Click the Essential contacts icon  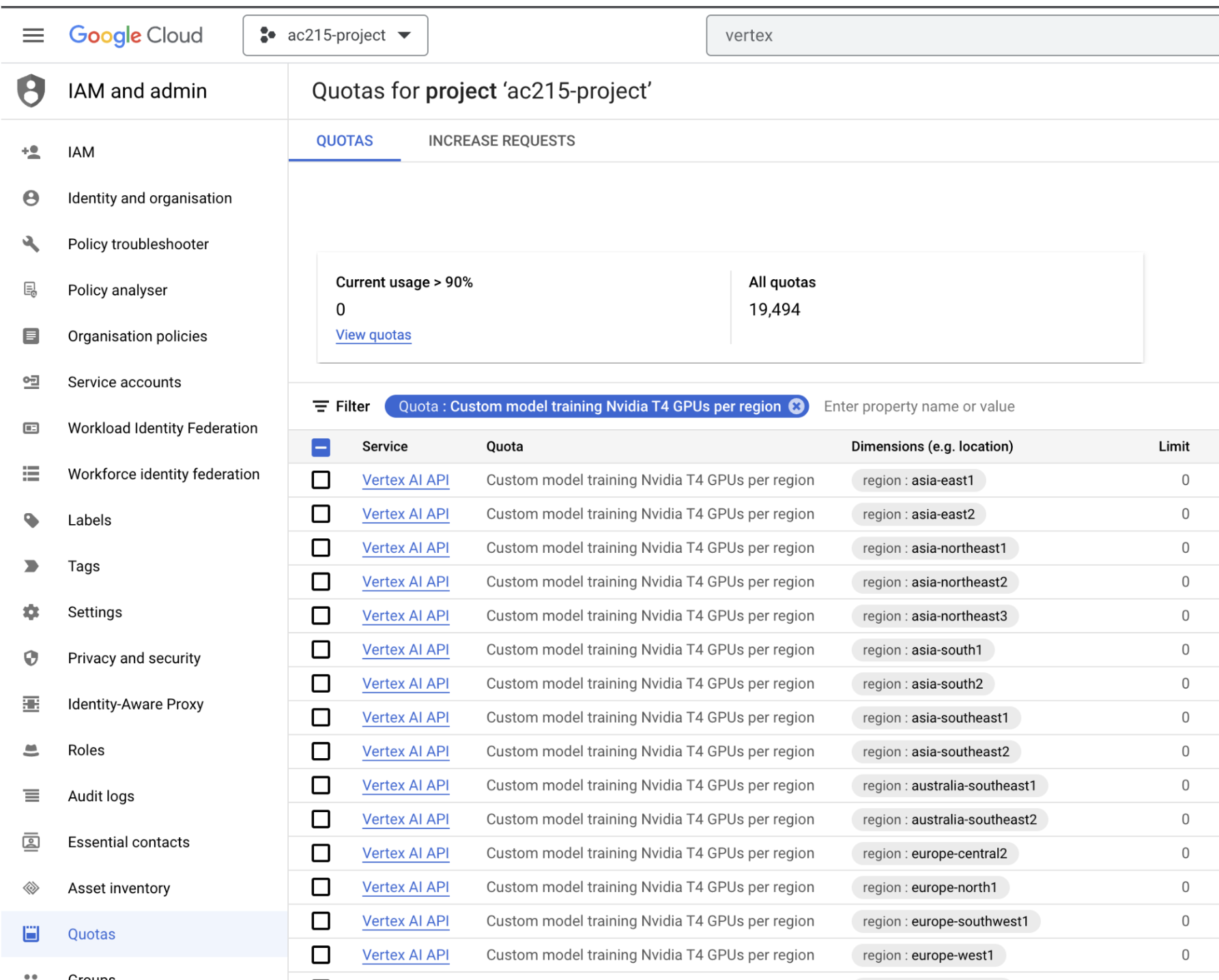tap(31, 842)
